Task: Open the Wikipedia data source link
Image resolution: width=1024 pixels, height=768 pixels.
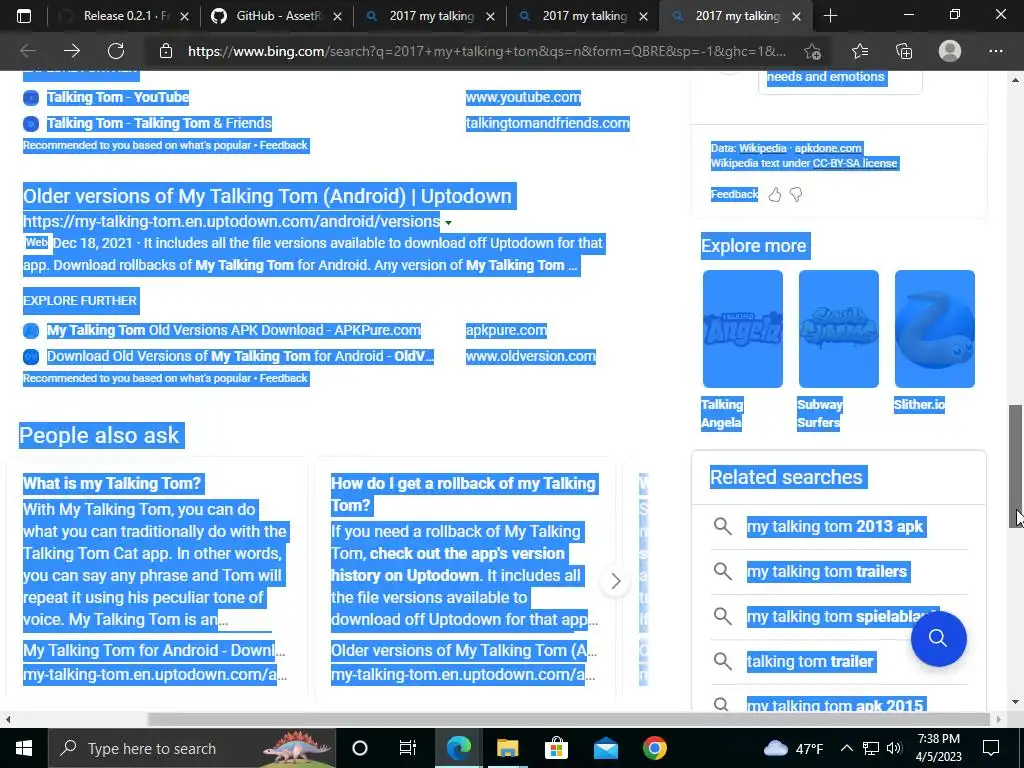Action: click(x=763, y=148)
